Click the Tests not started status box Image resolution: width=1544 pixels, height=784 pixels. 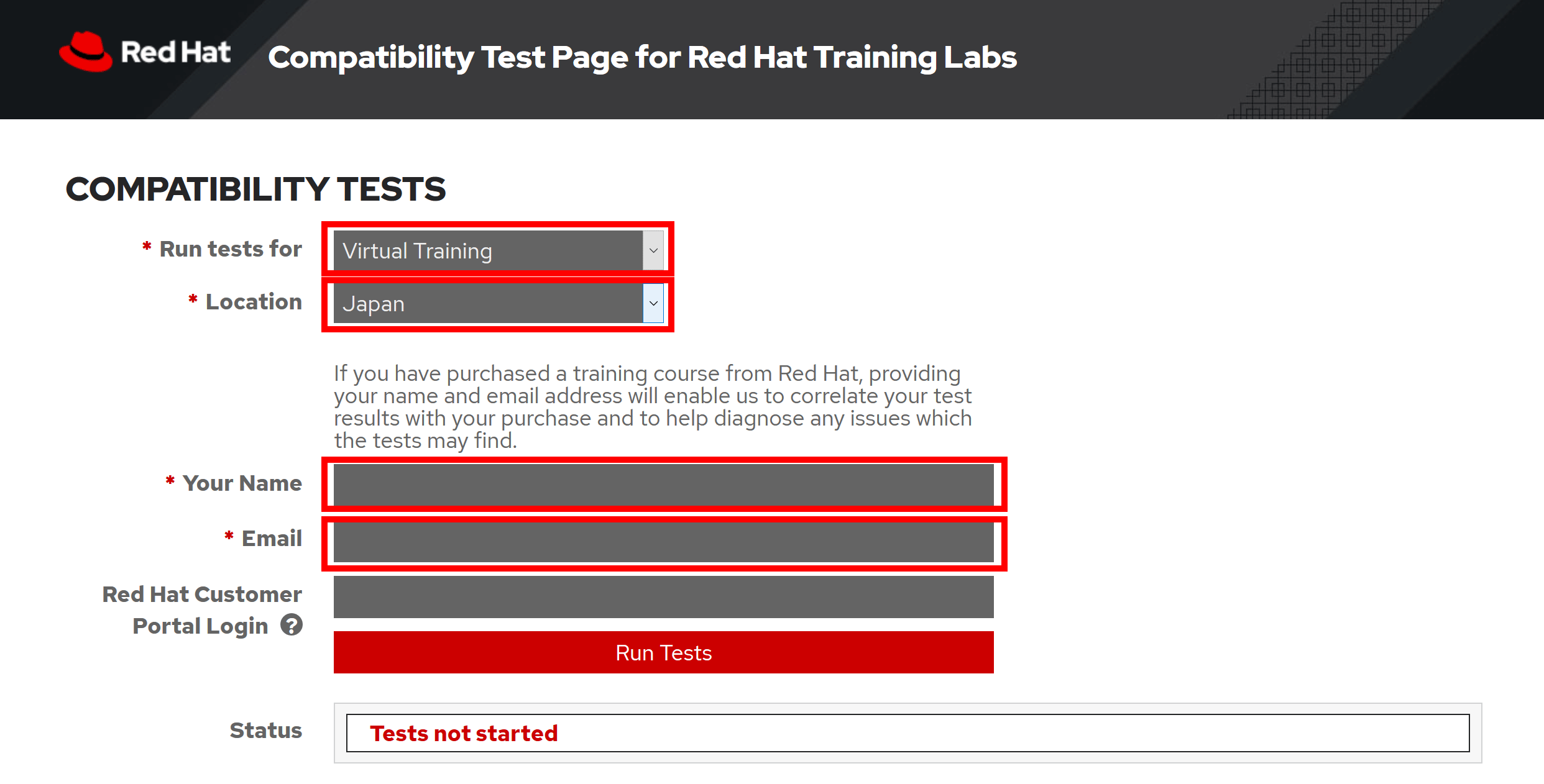point(908,733)
